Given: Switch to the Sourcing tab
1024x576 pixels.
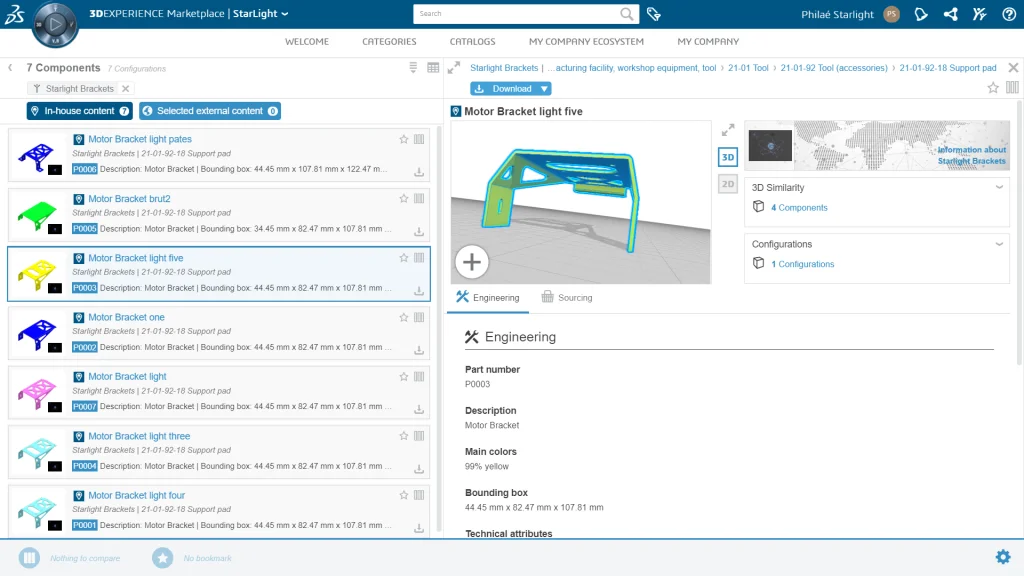Looking at the screenshot, I should [567, 298].
